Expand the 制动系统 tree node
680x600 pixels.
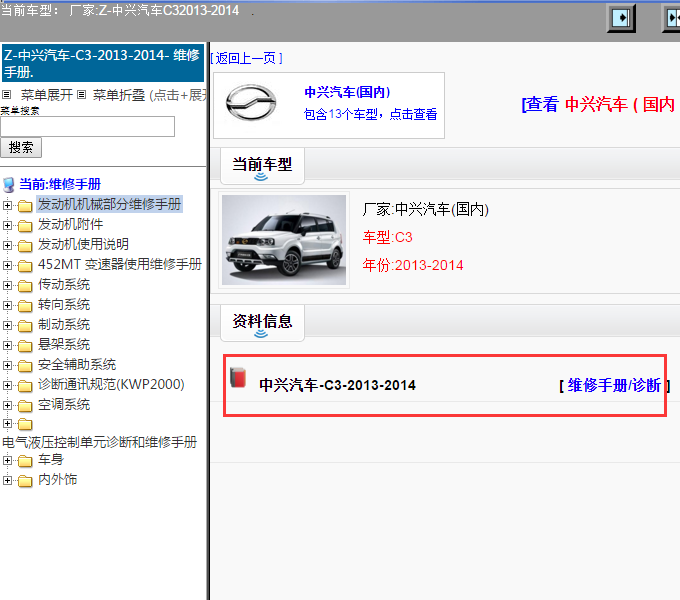tap(7, 325)
